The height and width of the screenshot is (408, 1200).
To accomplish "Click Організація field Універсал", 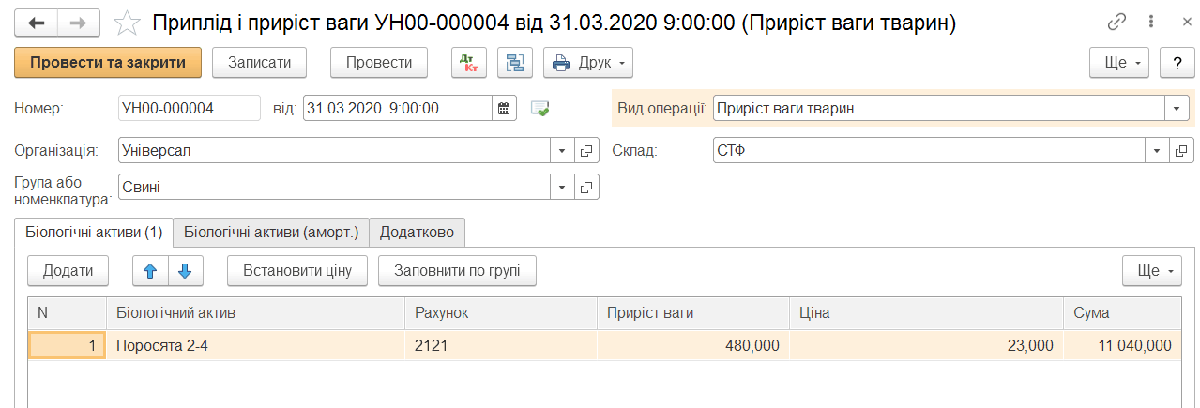I will pos(333,151).
